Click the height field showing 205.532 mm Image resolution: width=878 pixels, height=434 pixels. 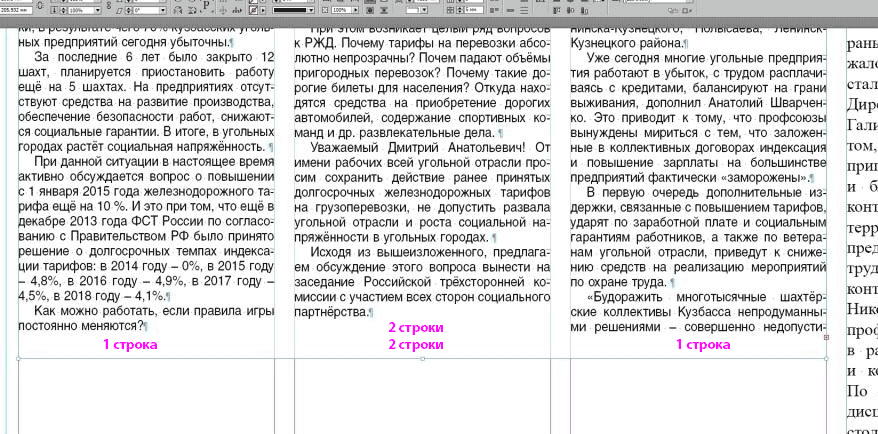(16, 10)
